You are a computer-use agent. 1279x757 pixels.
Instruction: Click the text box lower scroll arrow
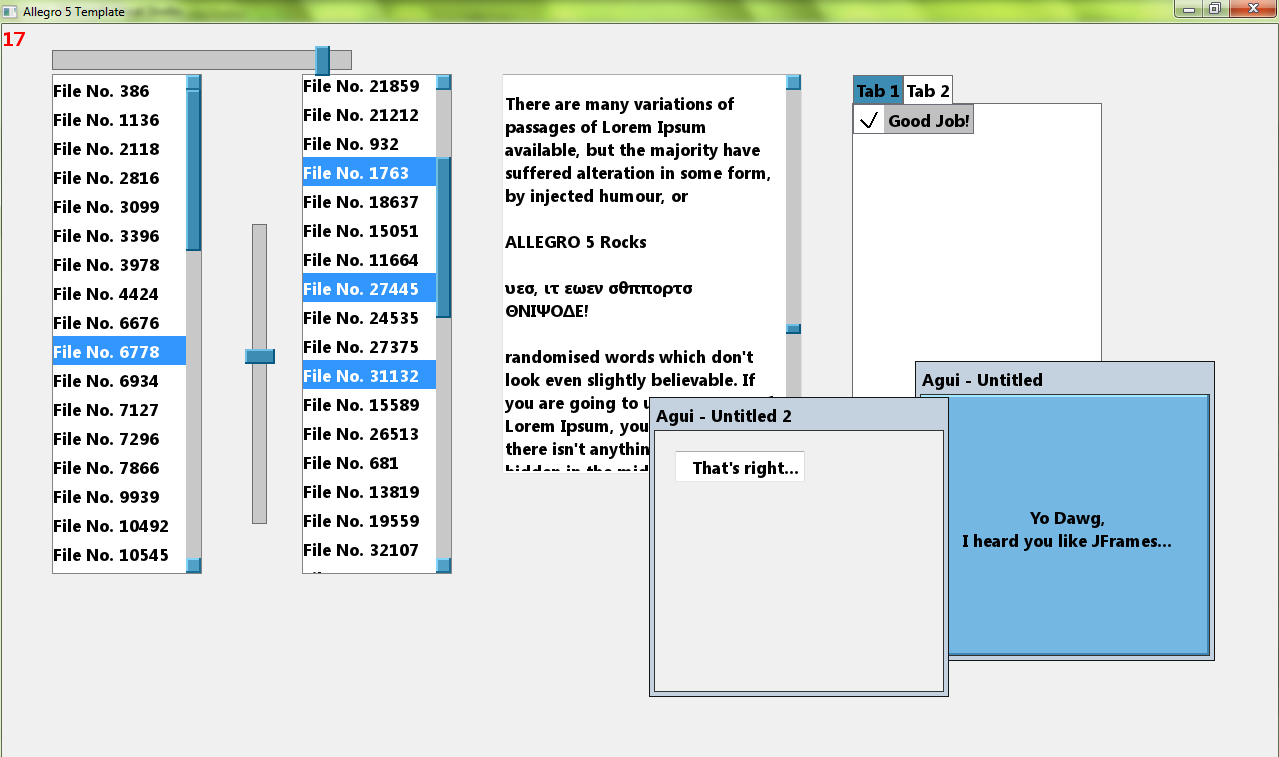point(794,328)
